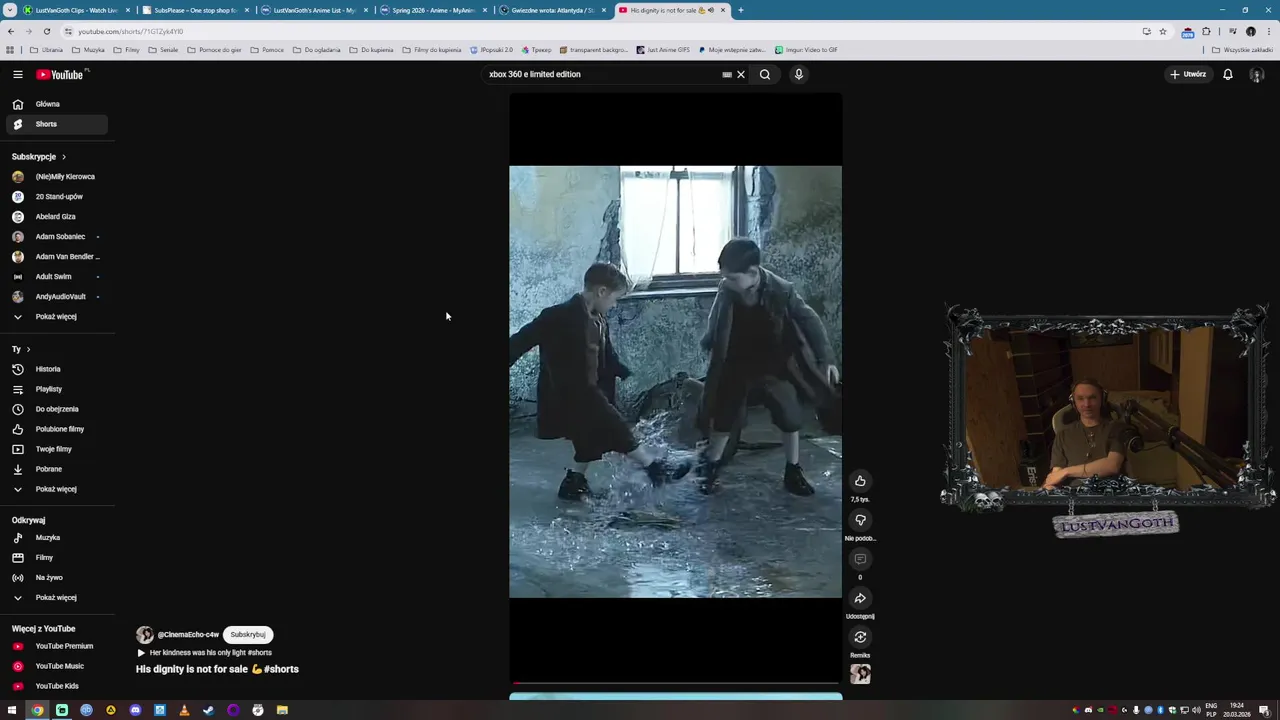Open Chrome extensions puzzle icon
Viewport: 1280px width, 720px height.
(x=1206, y=31)
